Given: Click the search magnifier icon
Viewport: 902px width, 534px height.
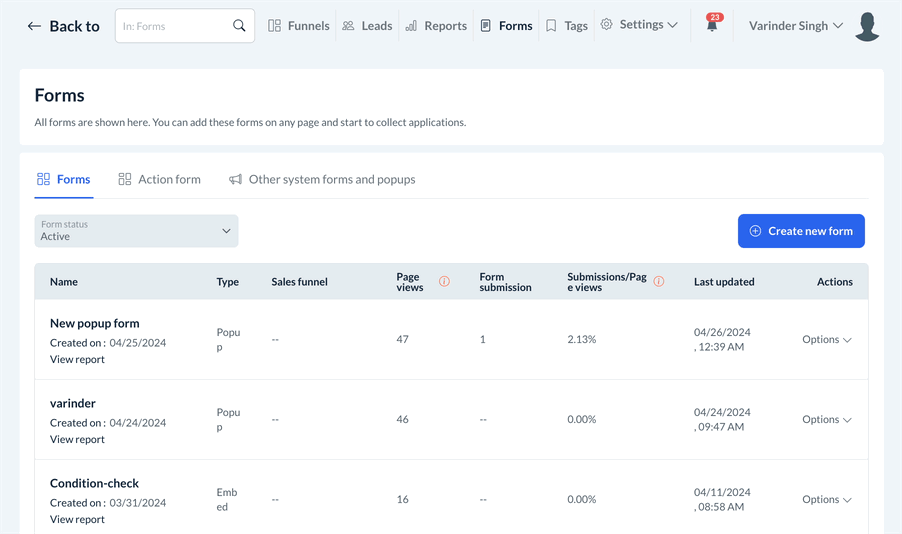Looking at the screenshot, I should click(239, 26).
